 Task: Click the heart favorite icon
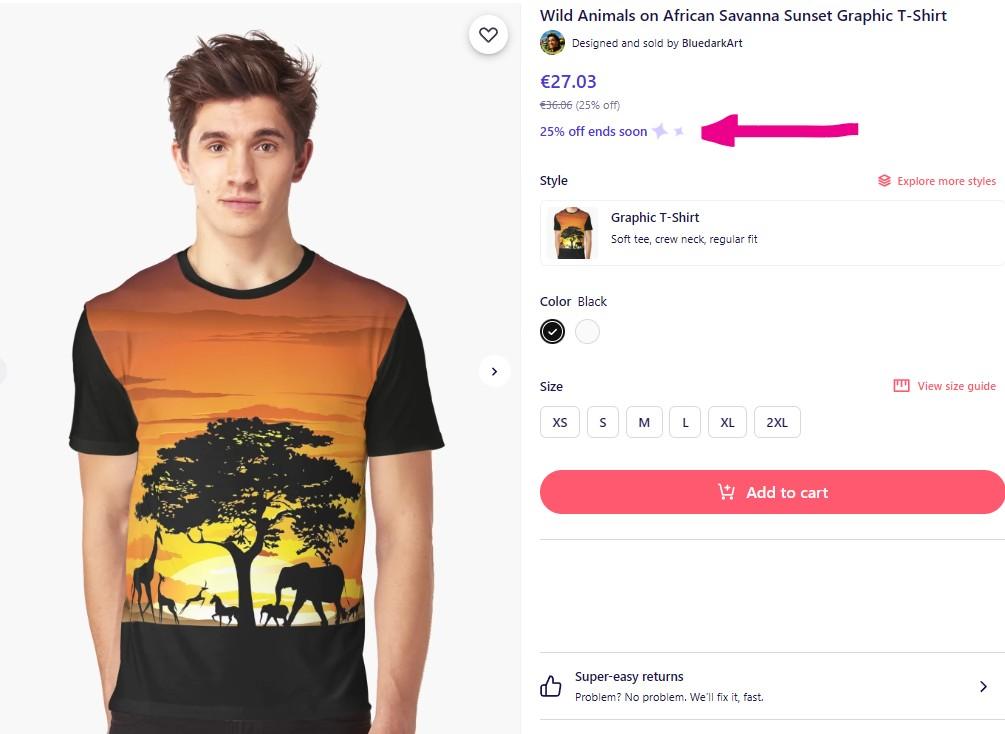(x=488, y=35)
